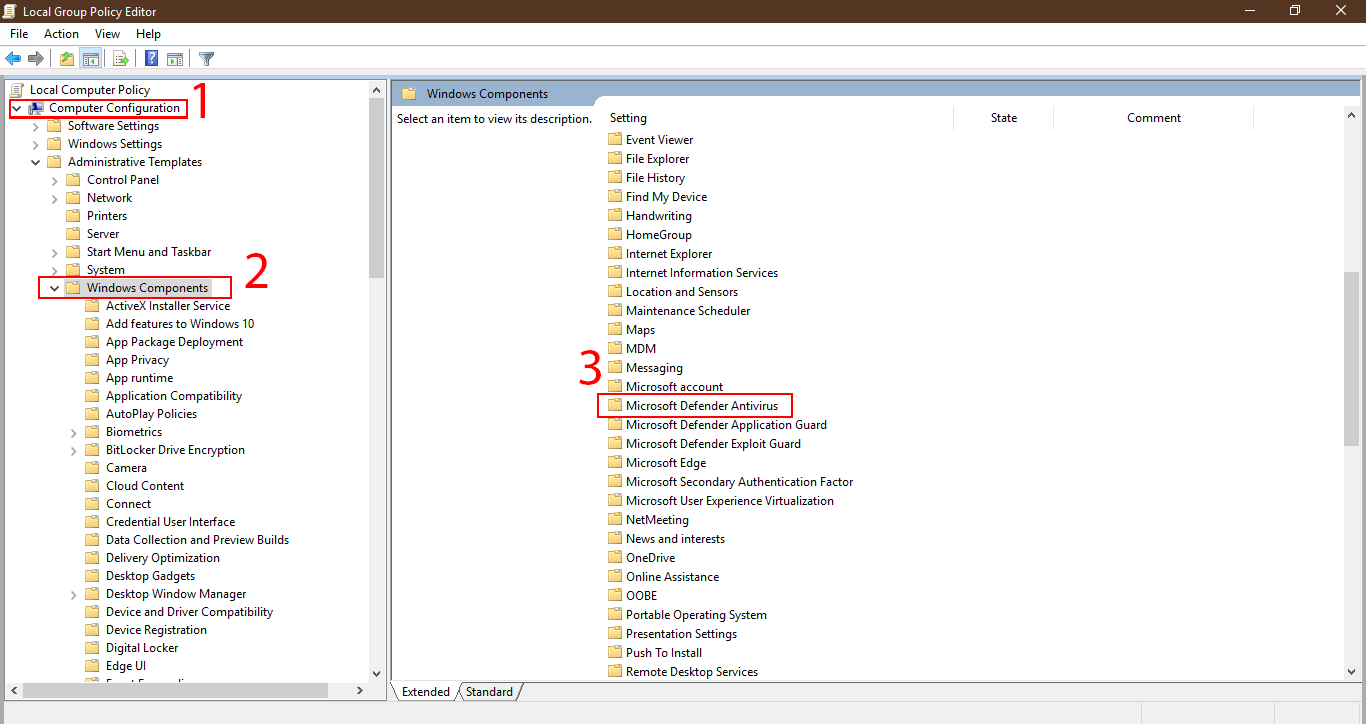Open the View menu
The image size is (1366, 724).
pyautogui.click(x=107, y=34)
